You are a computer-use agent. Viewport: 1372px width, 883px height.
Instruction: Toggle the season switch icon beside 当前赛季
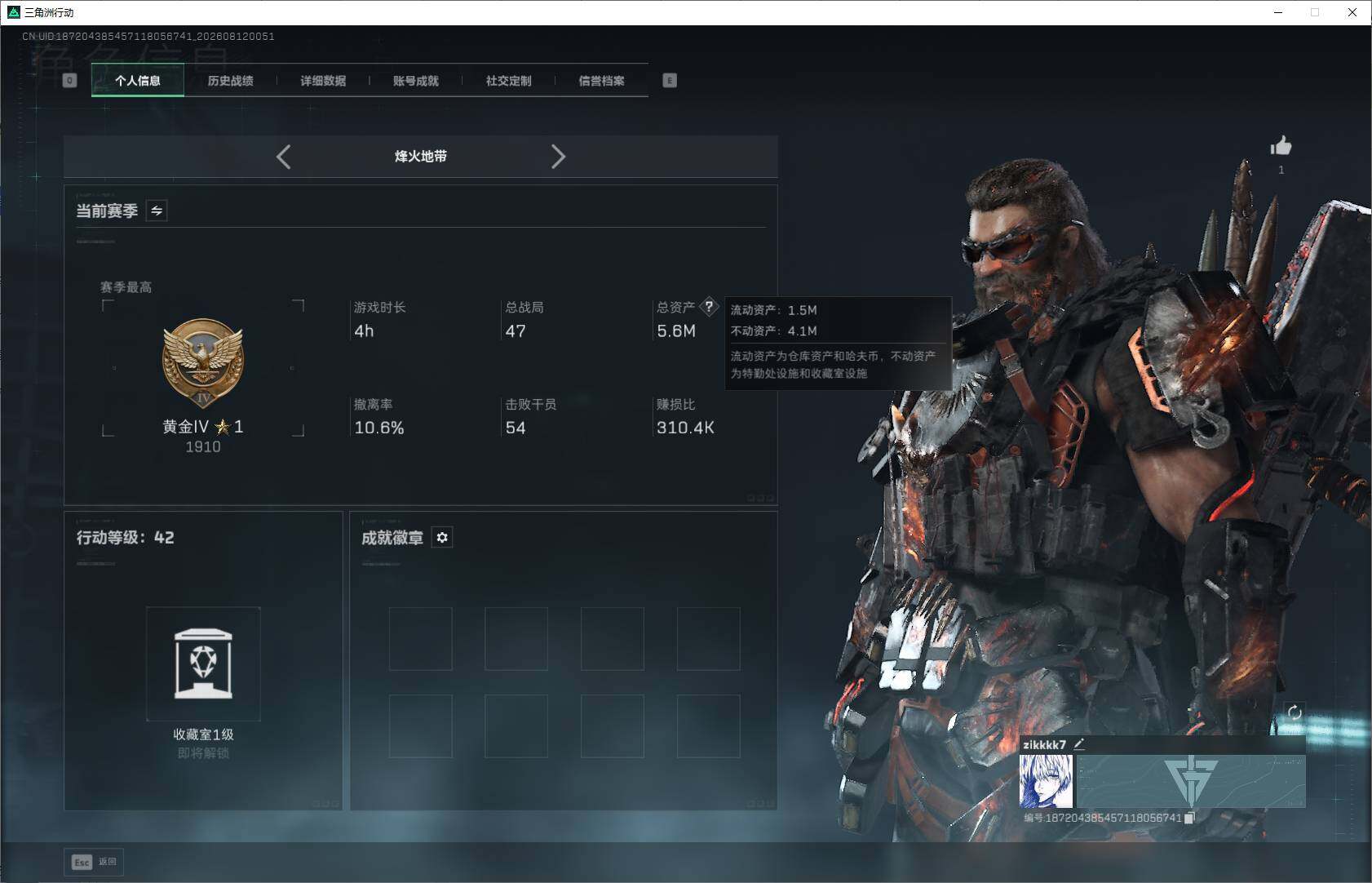pyautogui.click(x=157, y=211)
